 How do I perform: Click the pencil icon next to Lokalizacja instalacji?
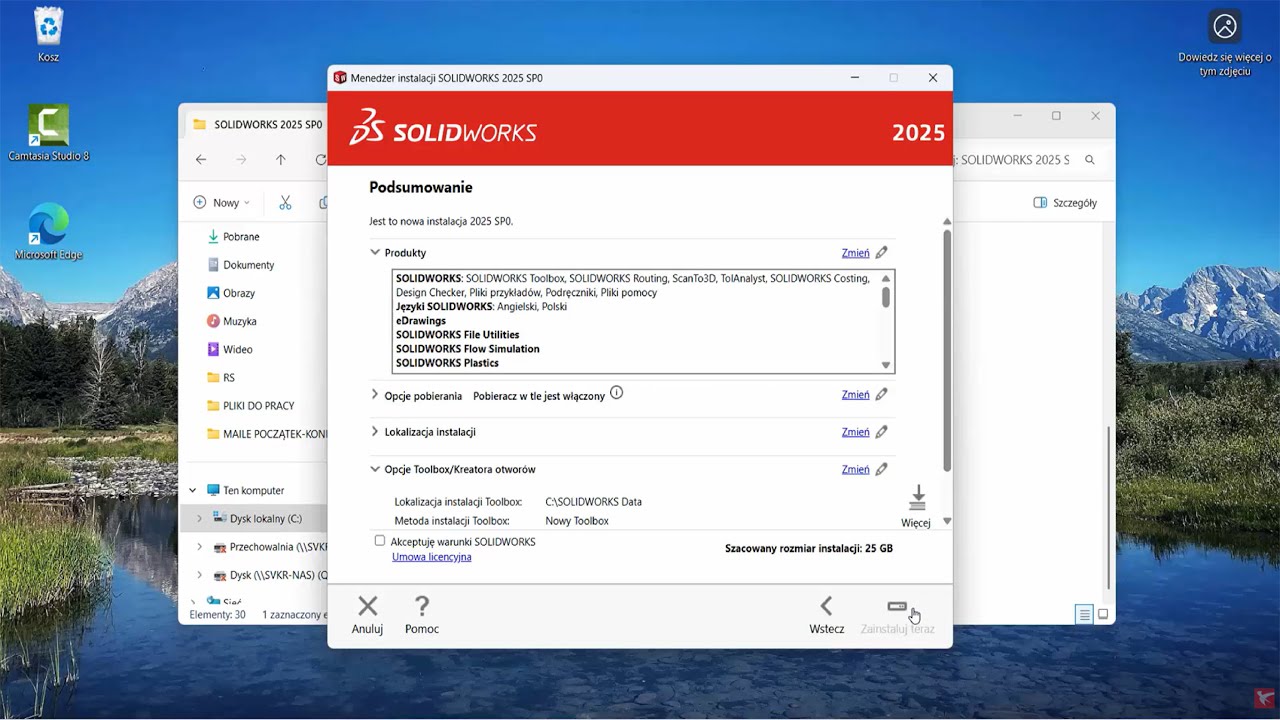coord(881,432)
